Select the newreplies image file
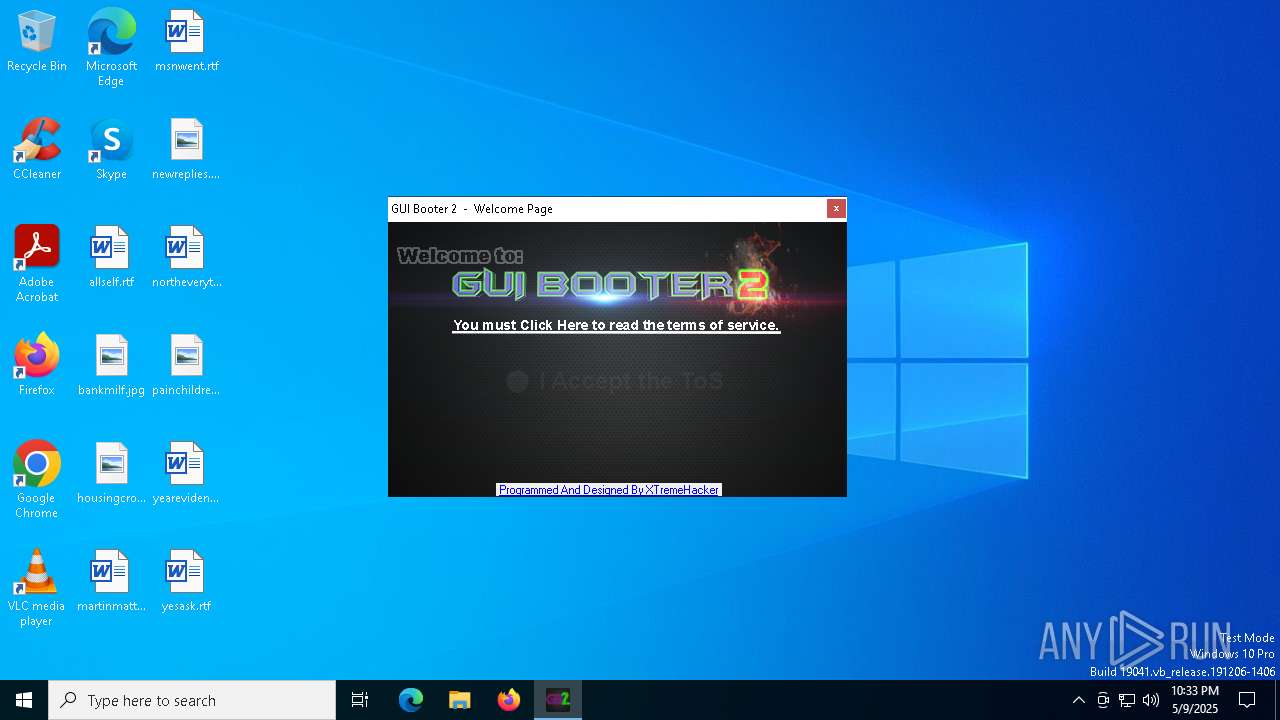Screen dimensions: 1280x720 (x=186, y=150)
